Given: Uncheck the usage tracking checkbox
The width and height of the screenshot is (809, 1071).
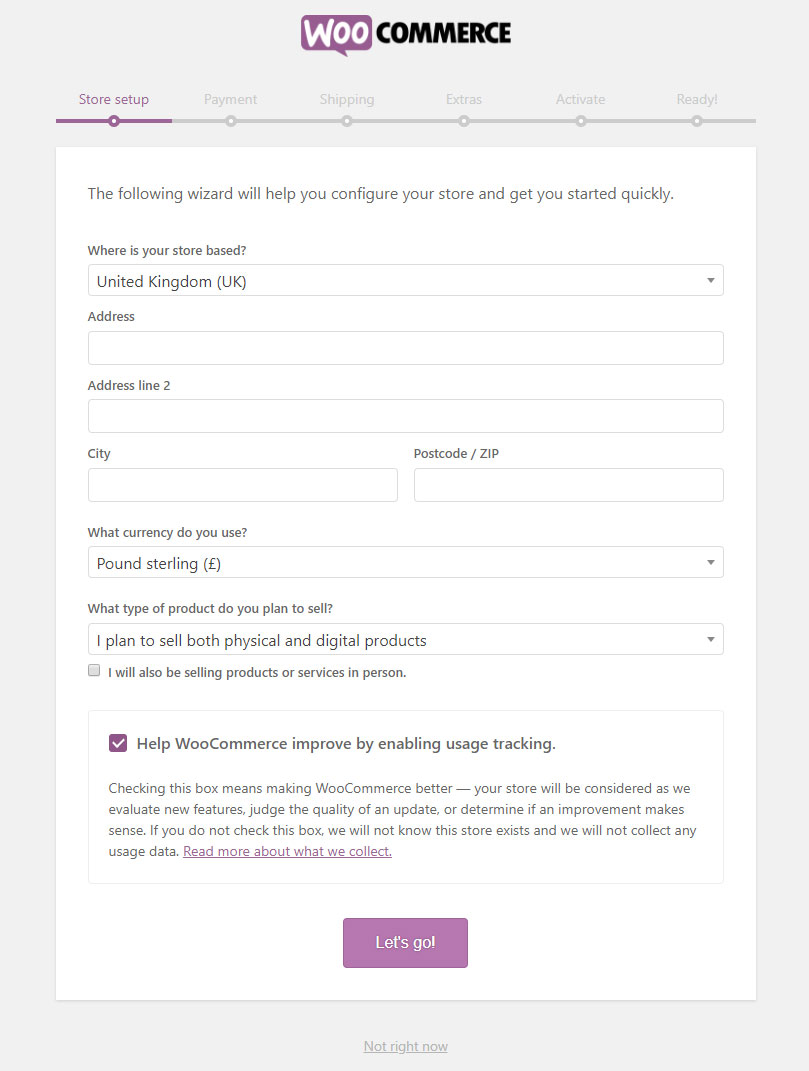Looking at the screenshot, I should [118, 743].
